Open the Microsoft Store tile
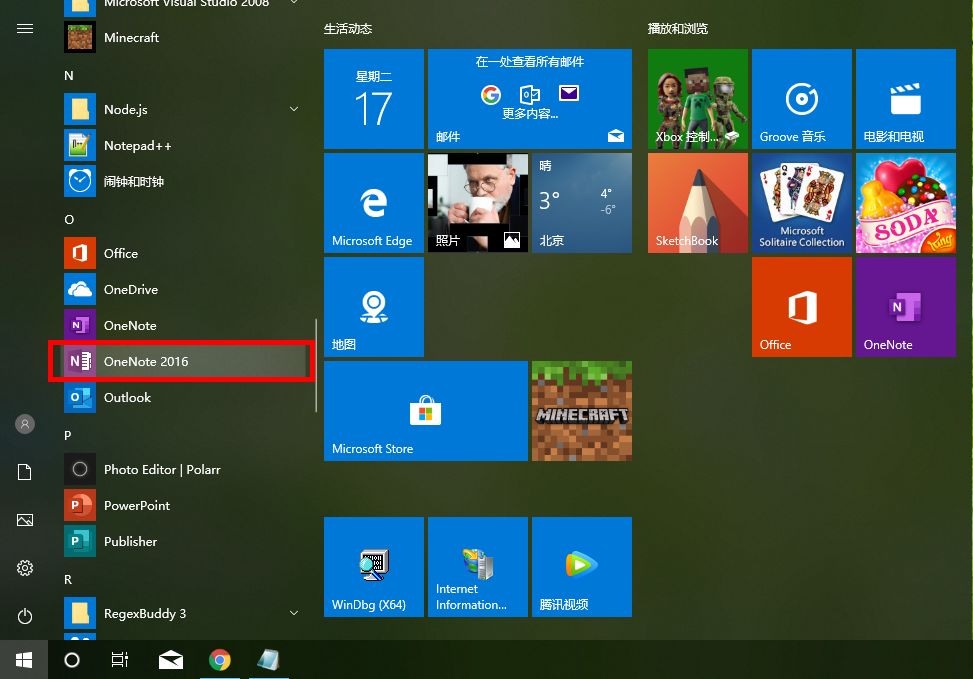The width and height of the screenshot is (973, 679). point(426,411)
